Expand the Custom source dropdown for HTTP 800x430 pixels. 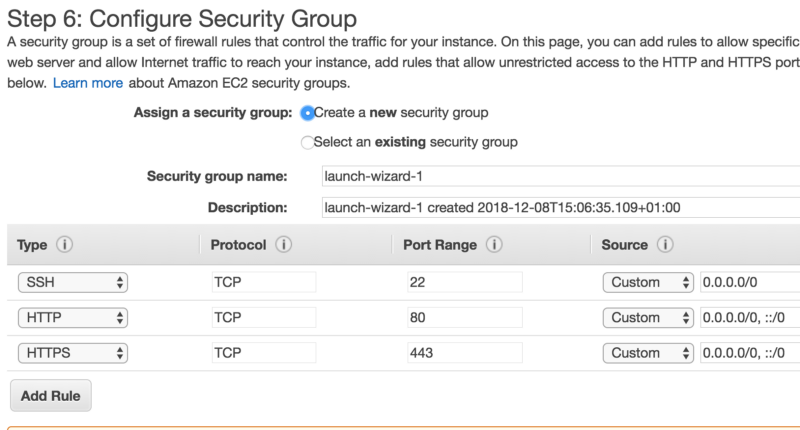(648, 318)
